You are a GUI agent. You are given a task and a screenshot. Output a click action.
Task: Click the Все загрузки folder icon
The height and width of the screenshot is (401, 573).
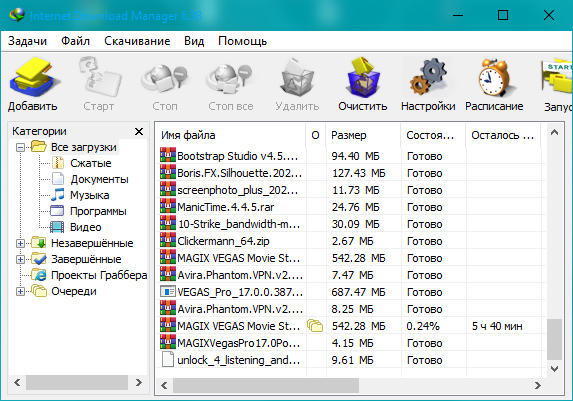pyautogui.click(x=39, y=147)
